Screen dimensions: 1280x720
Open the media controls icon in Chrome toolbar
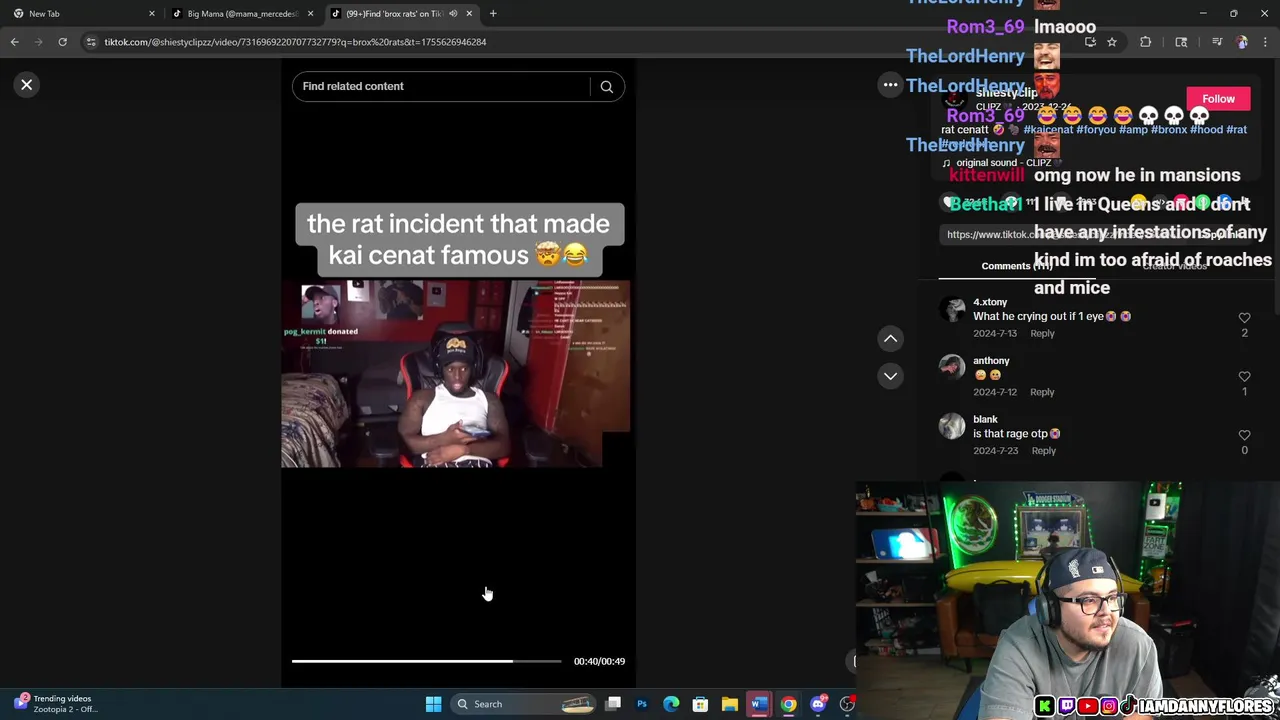pos(1217,42)
